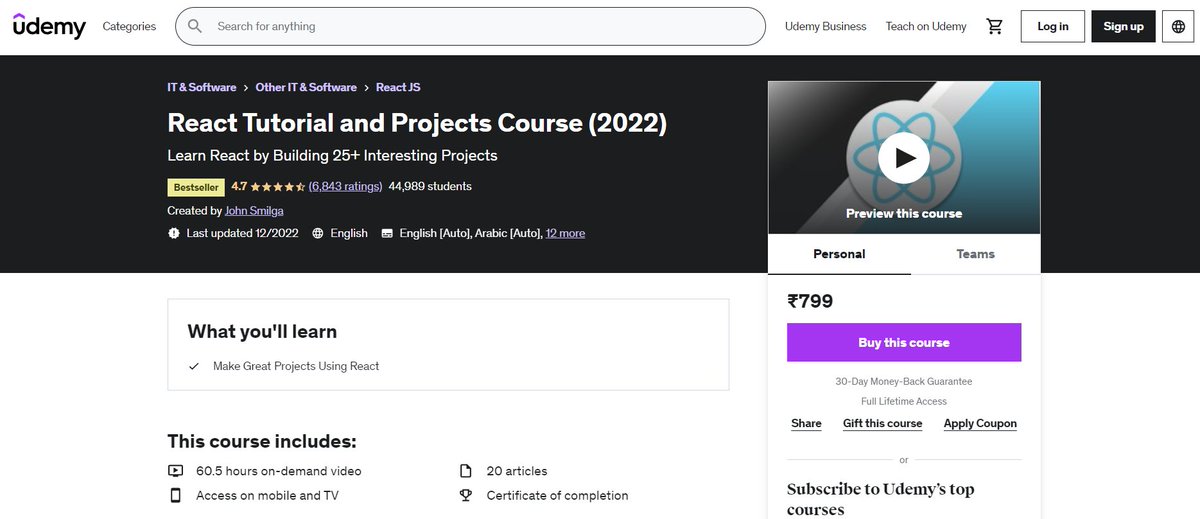Viewport: 1200px width, 519px height.
Task: Click the globe language selector icon
Action: coord(1177,26)
